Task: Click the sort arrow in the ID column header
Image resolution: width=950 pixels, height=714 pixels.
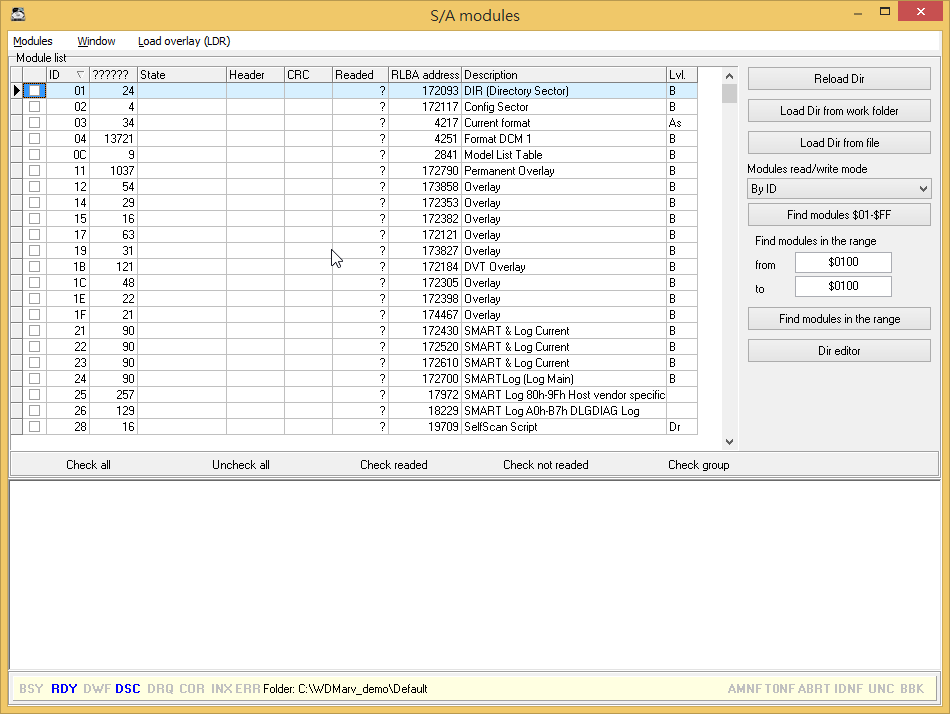Action: [x=80, y=75]
